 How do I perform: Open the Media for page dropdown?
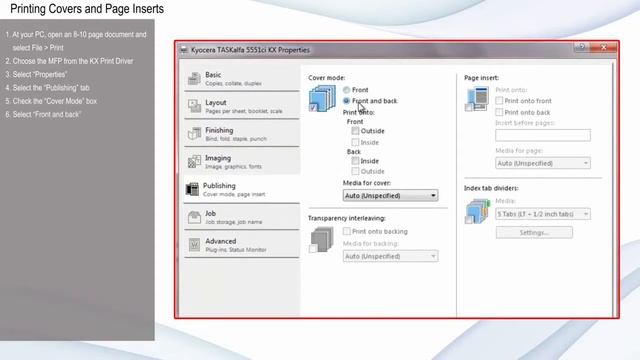pos(543,163)
